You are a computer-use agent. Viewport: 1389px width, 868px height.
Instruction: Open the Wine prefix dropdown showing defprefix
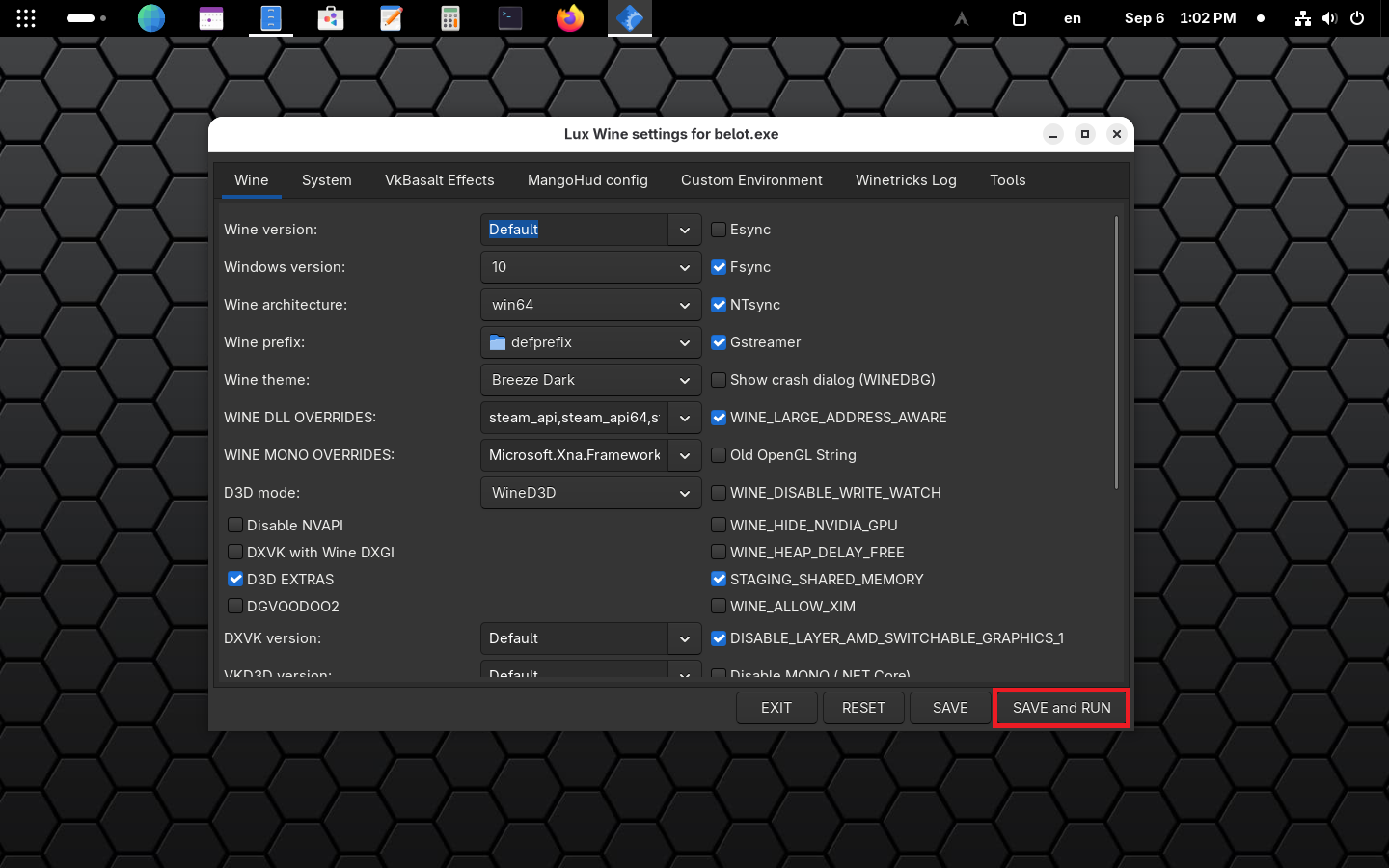tap(590, 342)
